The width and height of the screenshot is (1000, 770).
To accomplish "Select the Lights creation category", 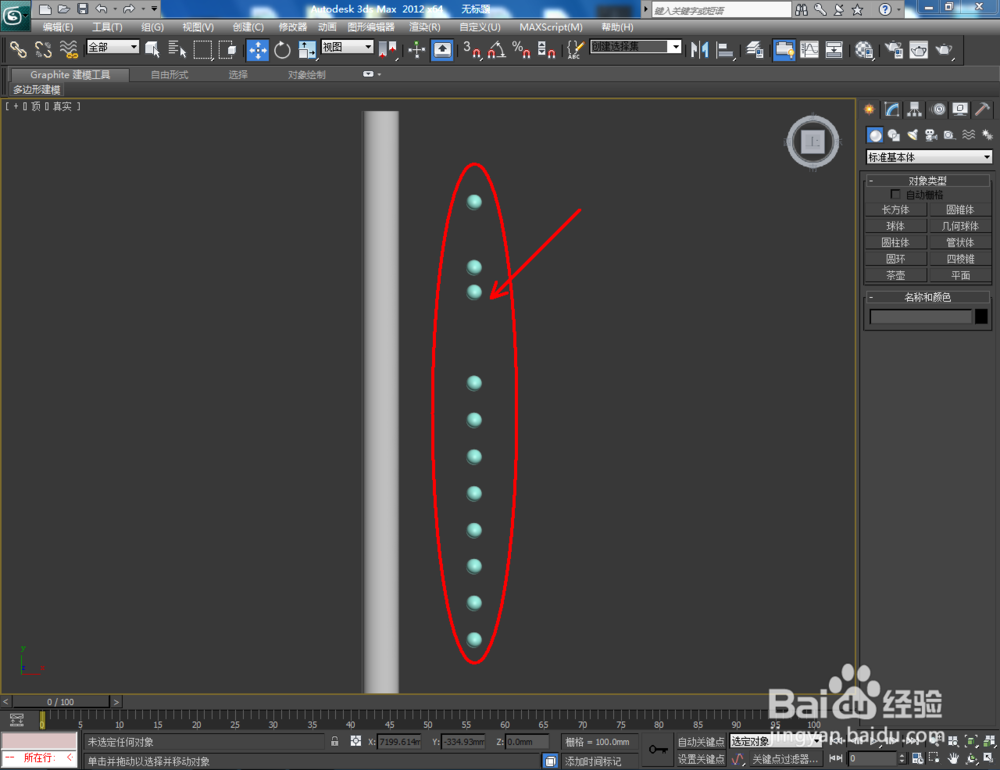I will [x=913, y=135].
